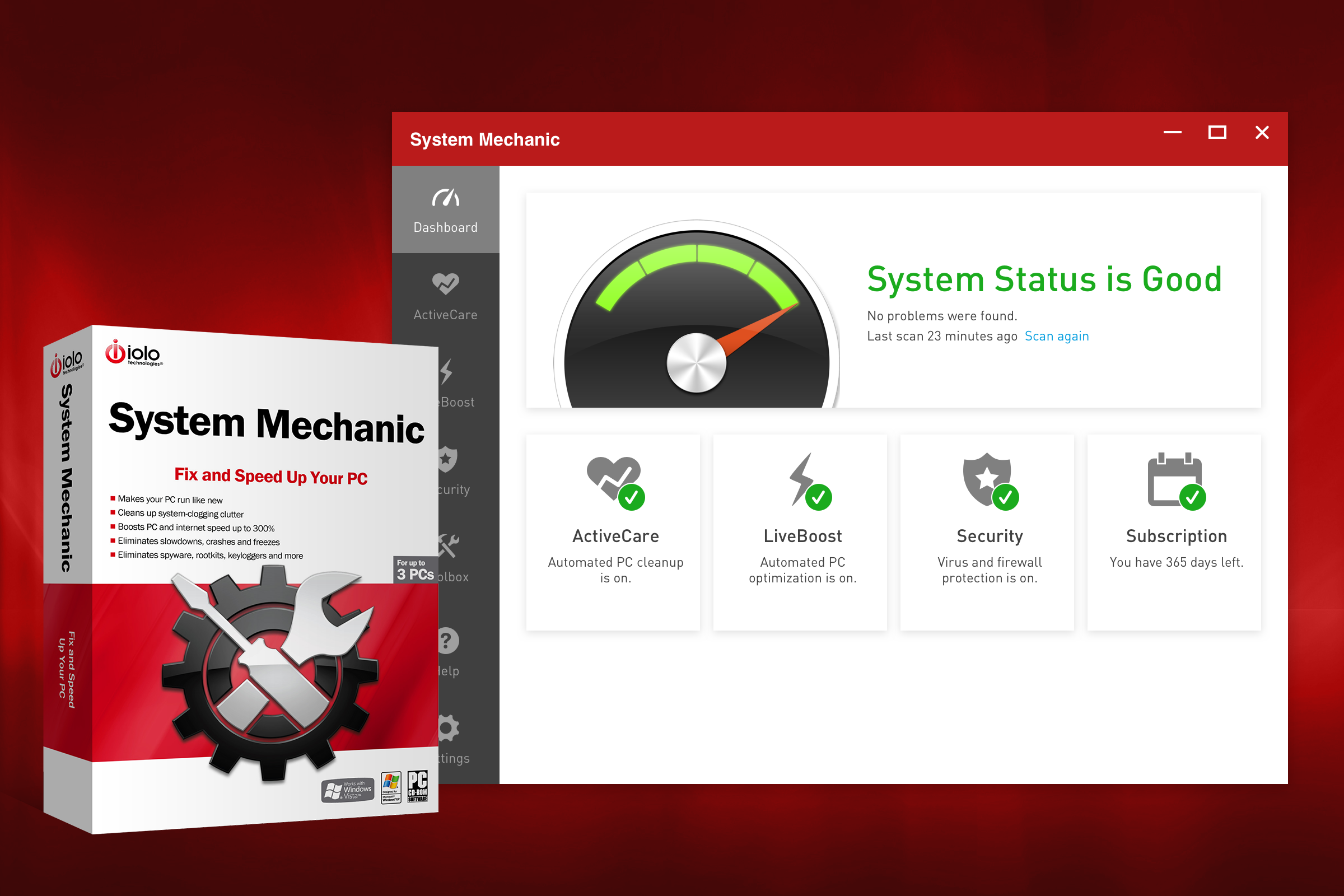The image size is (1344, 896).
Task: Click the Works with Windows Vista badge
Action: pos(348,790)
